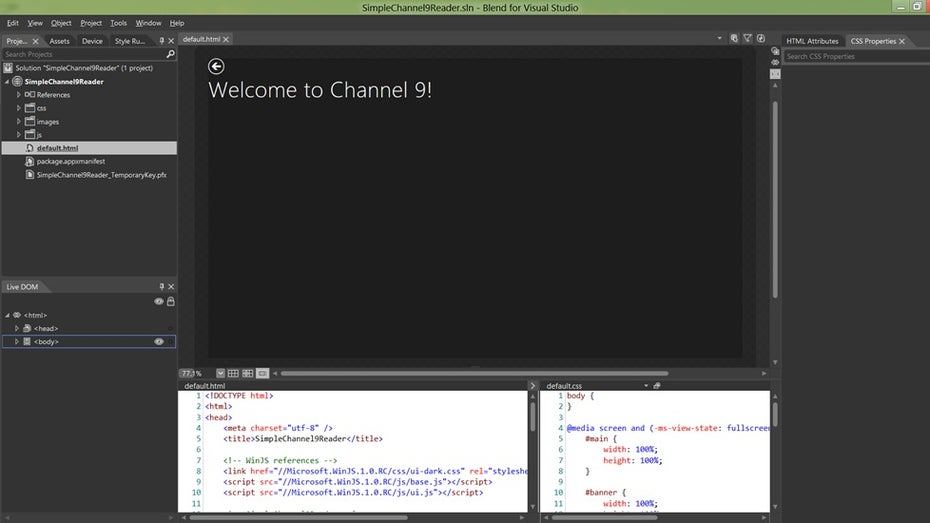Toggle the eye icon in the Live DOM header
Viewport: 930px width, 523px height.
[x=158, y=301]
